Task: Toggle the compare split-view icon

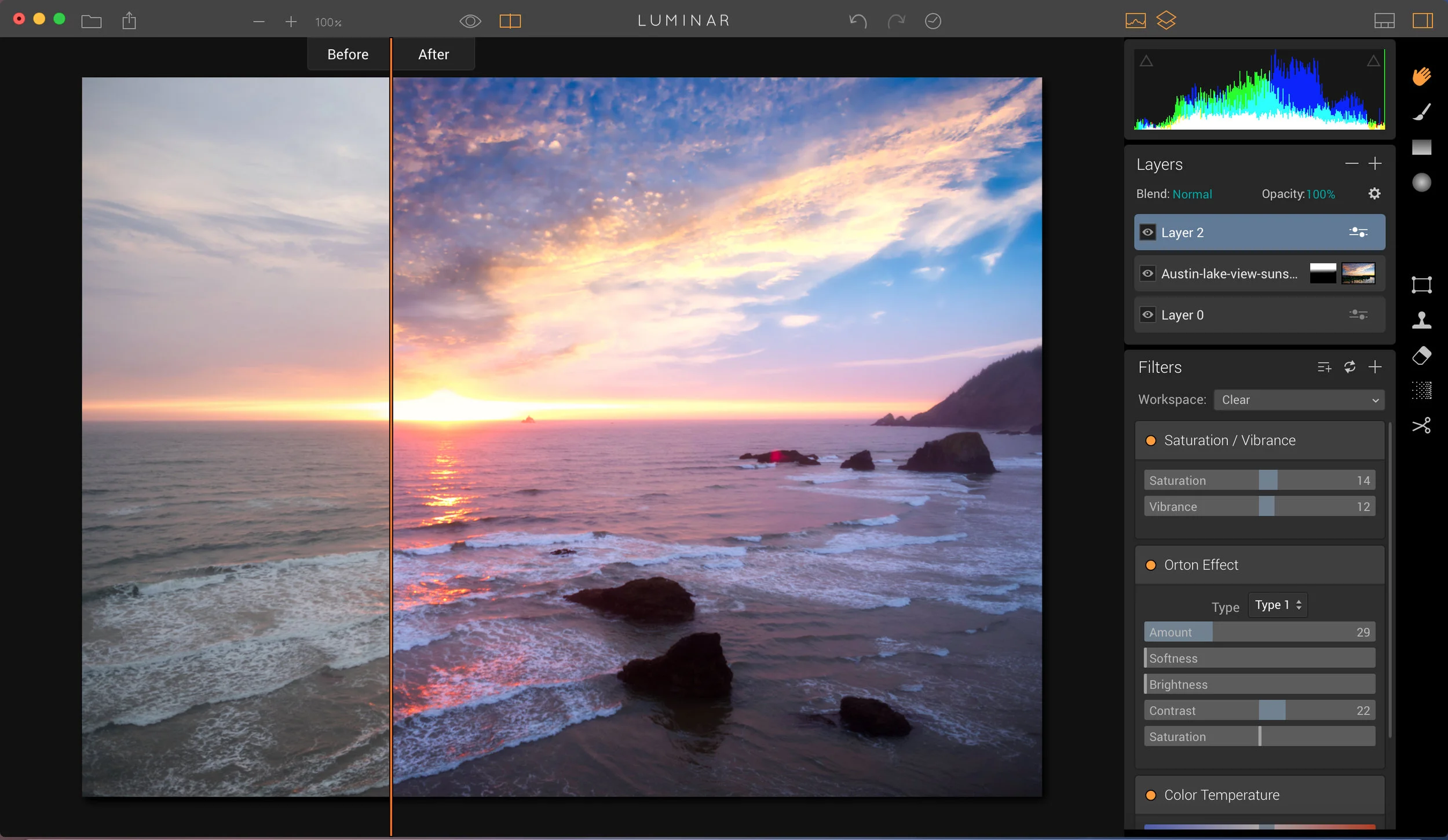Action: (510, 21)
